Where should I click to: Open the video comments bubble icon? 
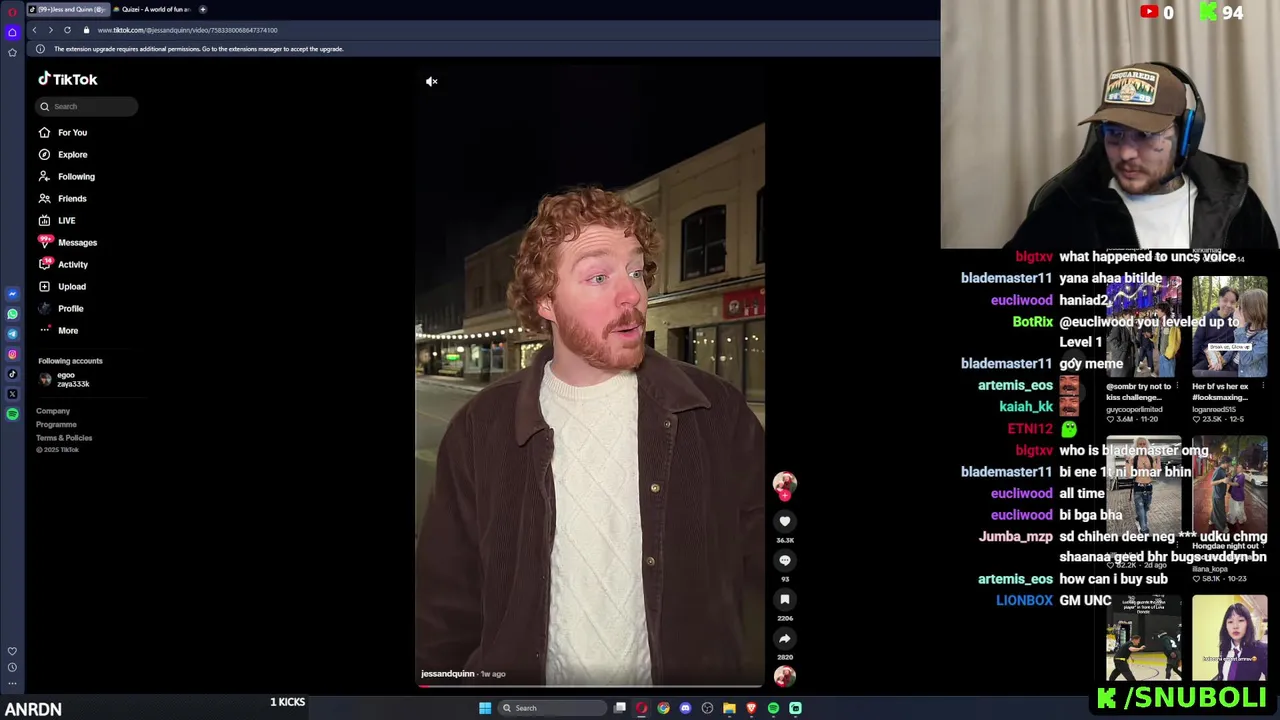click(x=785, y=560)
